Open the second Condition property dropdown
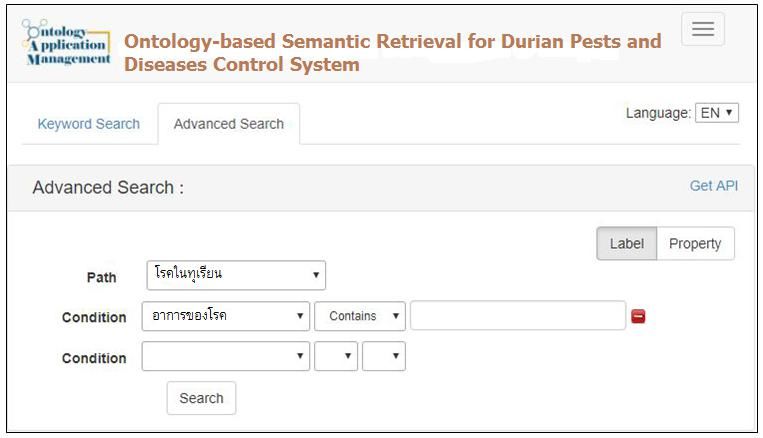This screenshot has height=438, width=763. click(x=226, y=356)
